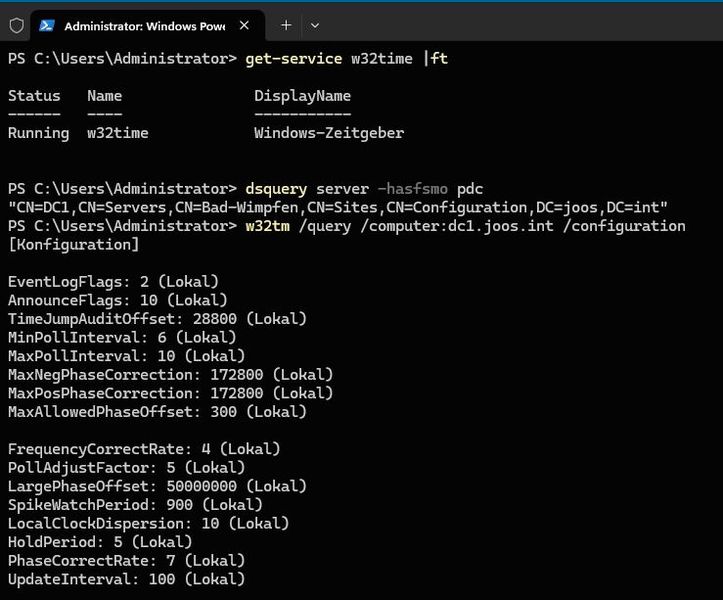
Task: Click the 'MaxPollInterval: 10' line
Action: (126, 356)
